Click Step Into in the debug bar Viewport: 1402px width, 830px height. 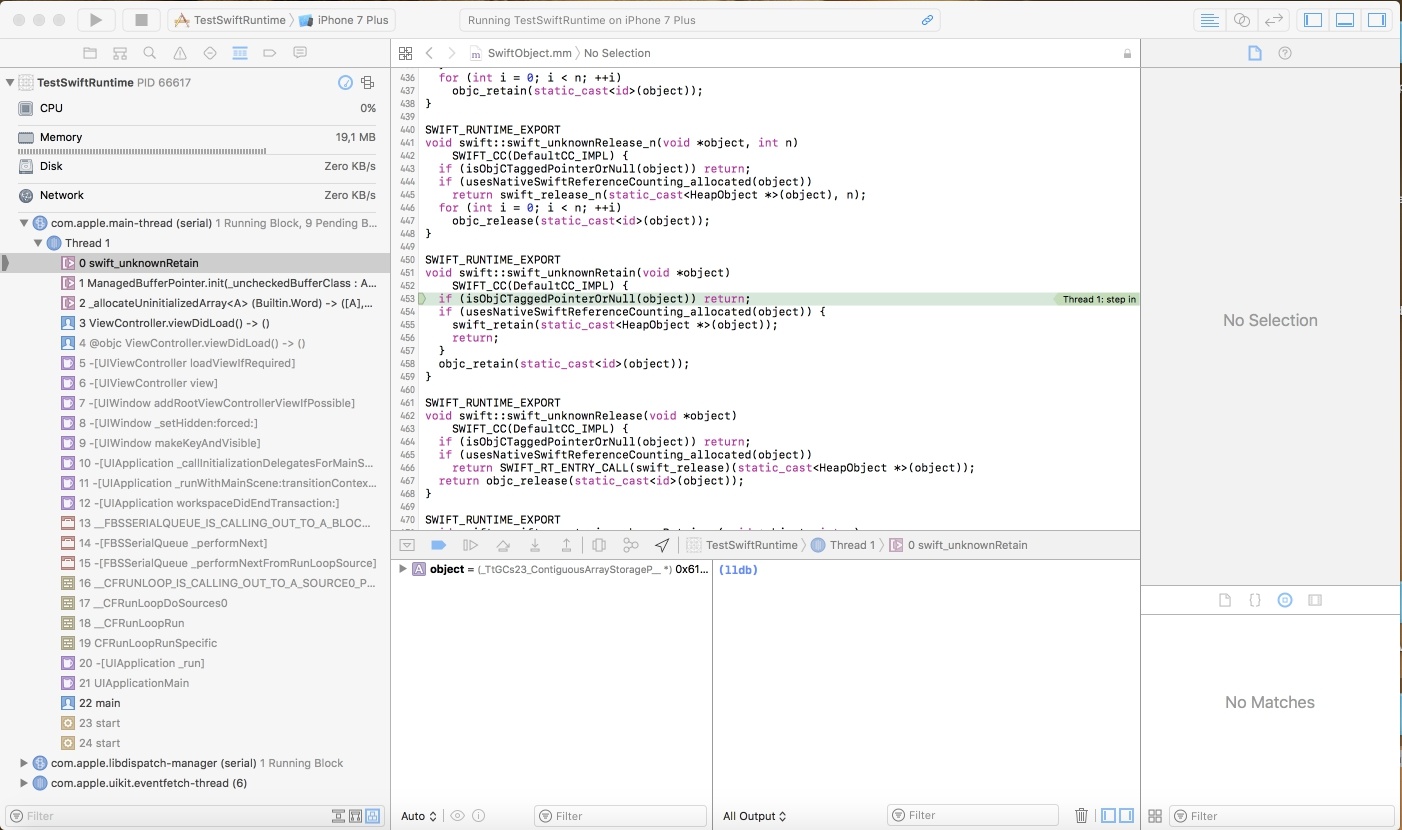click(535, 545)
